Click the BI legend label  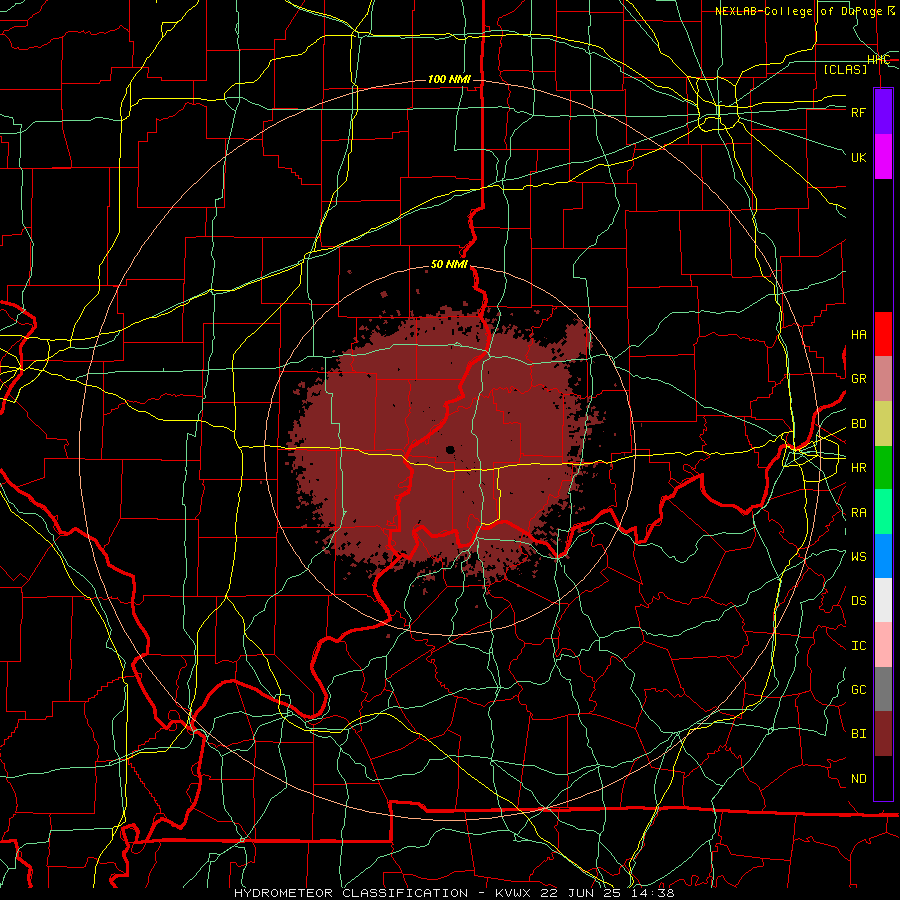858,734
